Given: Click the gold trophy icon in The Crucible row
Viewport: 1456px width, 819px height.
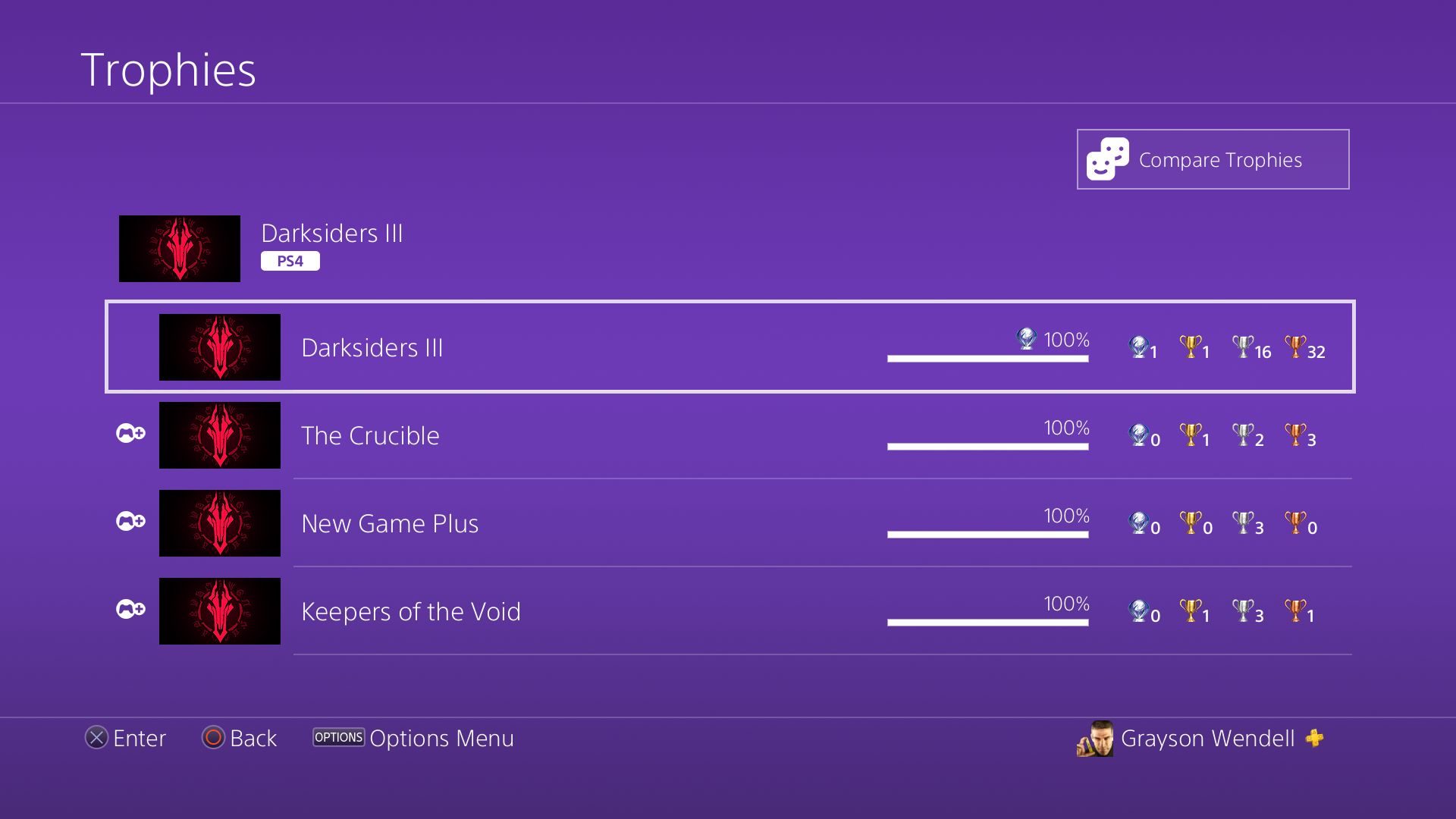Looking at the screenshot, I should 1190,435.
